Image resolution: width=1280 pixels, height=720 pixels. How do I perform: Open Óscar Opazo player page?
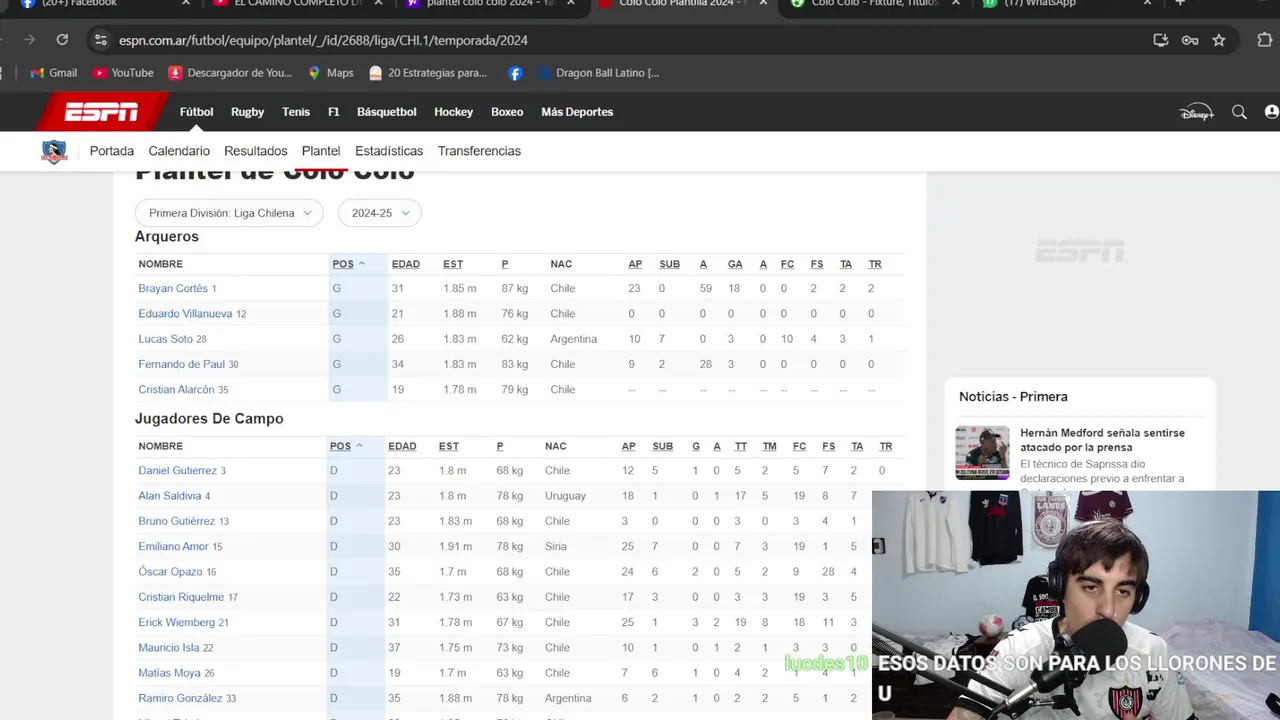click(170, 572)
